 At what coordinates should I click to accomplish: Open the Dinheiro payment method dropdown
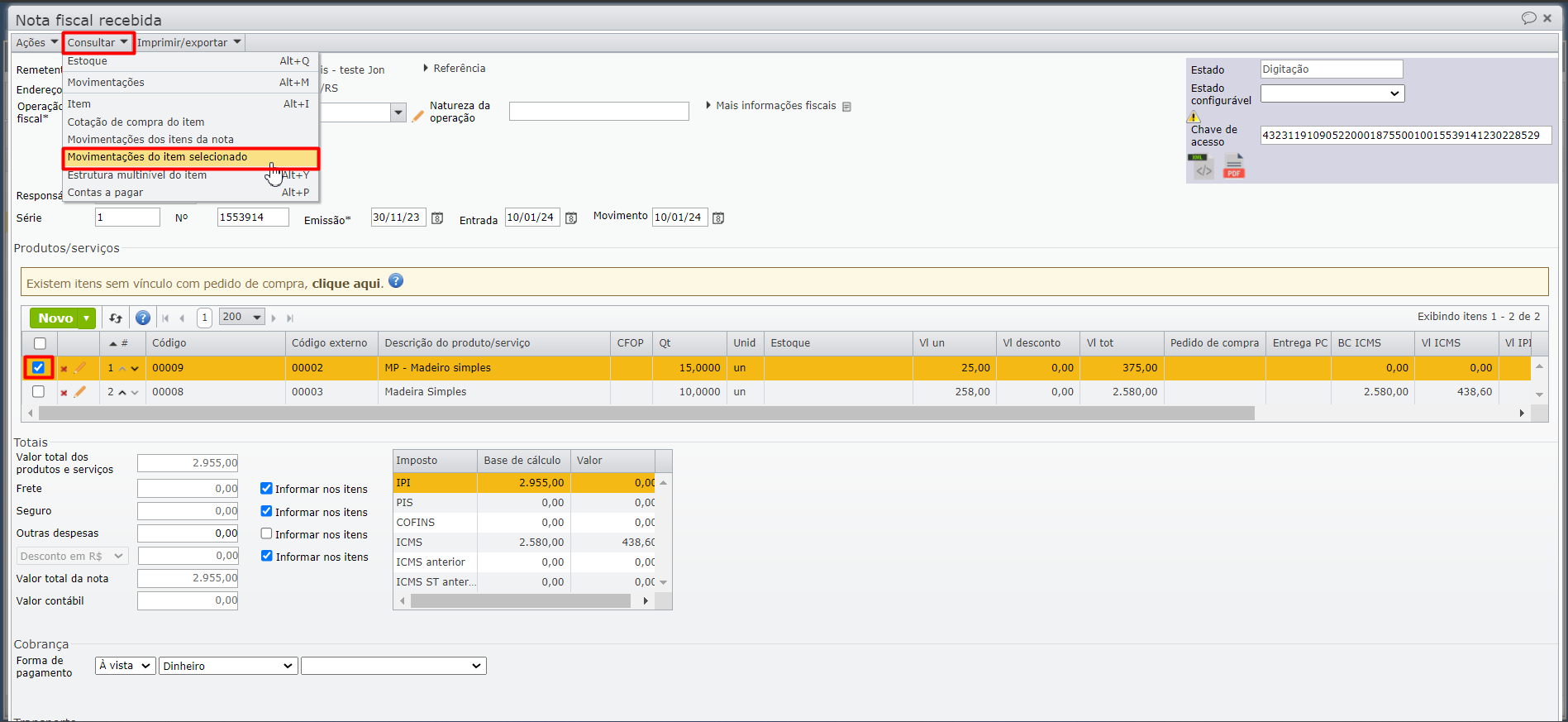click(x=227, y=666)
